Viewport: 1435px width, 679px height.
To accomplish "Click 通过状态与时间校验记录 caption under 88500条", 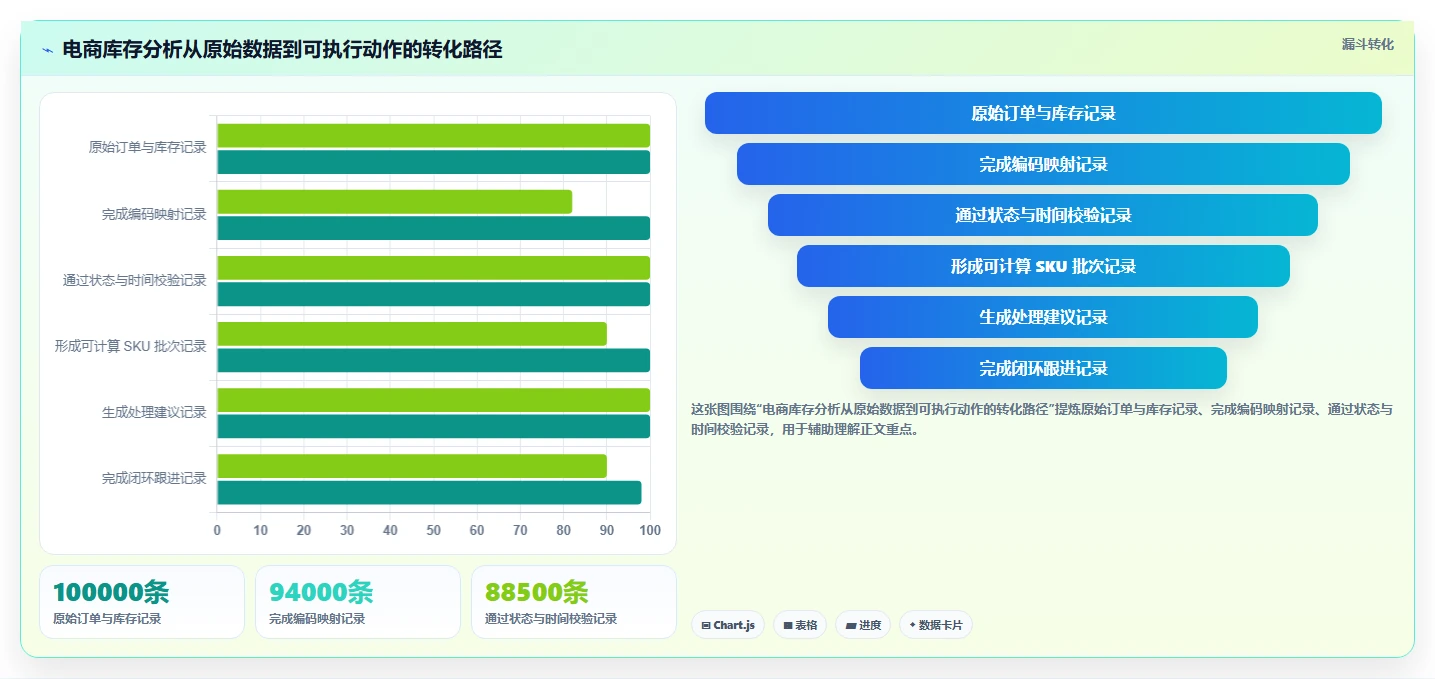I will tap(551, 619).
